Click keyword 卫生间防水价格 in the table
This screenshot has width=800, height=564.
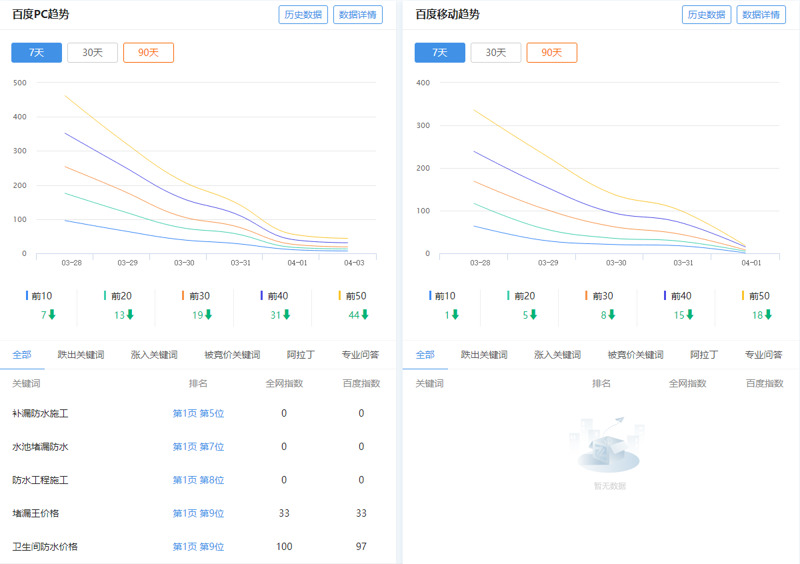(45, 547)
